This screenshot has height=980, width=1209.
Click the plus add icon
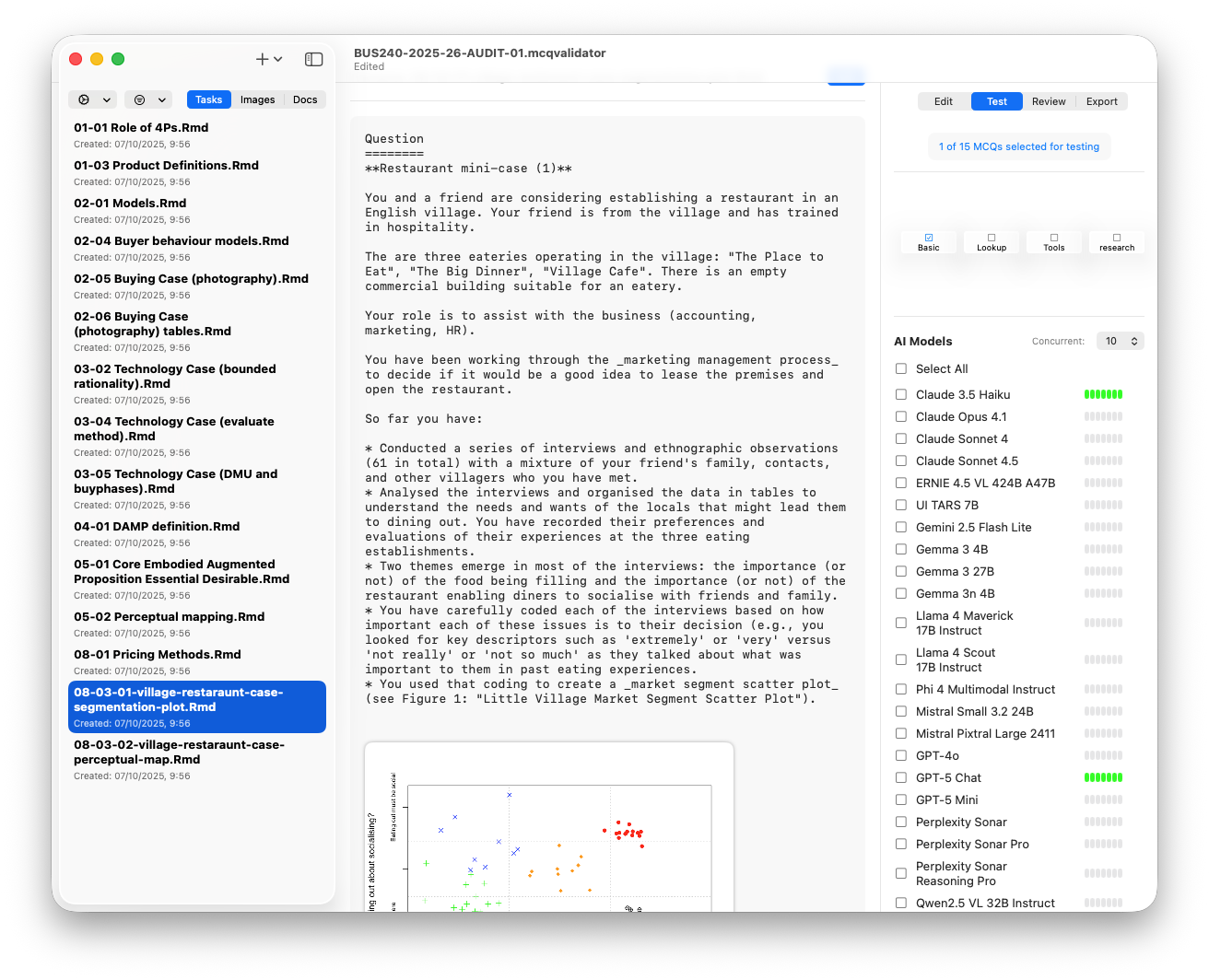point(263,59)
